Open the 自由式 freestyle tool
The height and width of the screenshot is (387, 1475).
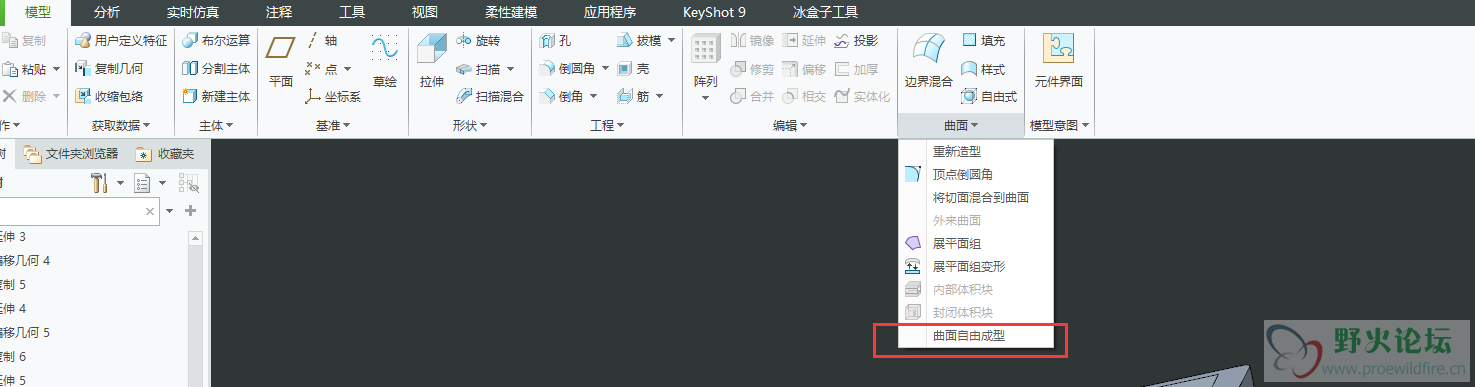[989, 97]
